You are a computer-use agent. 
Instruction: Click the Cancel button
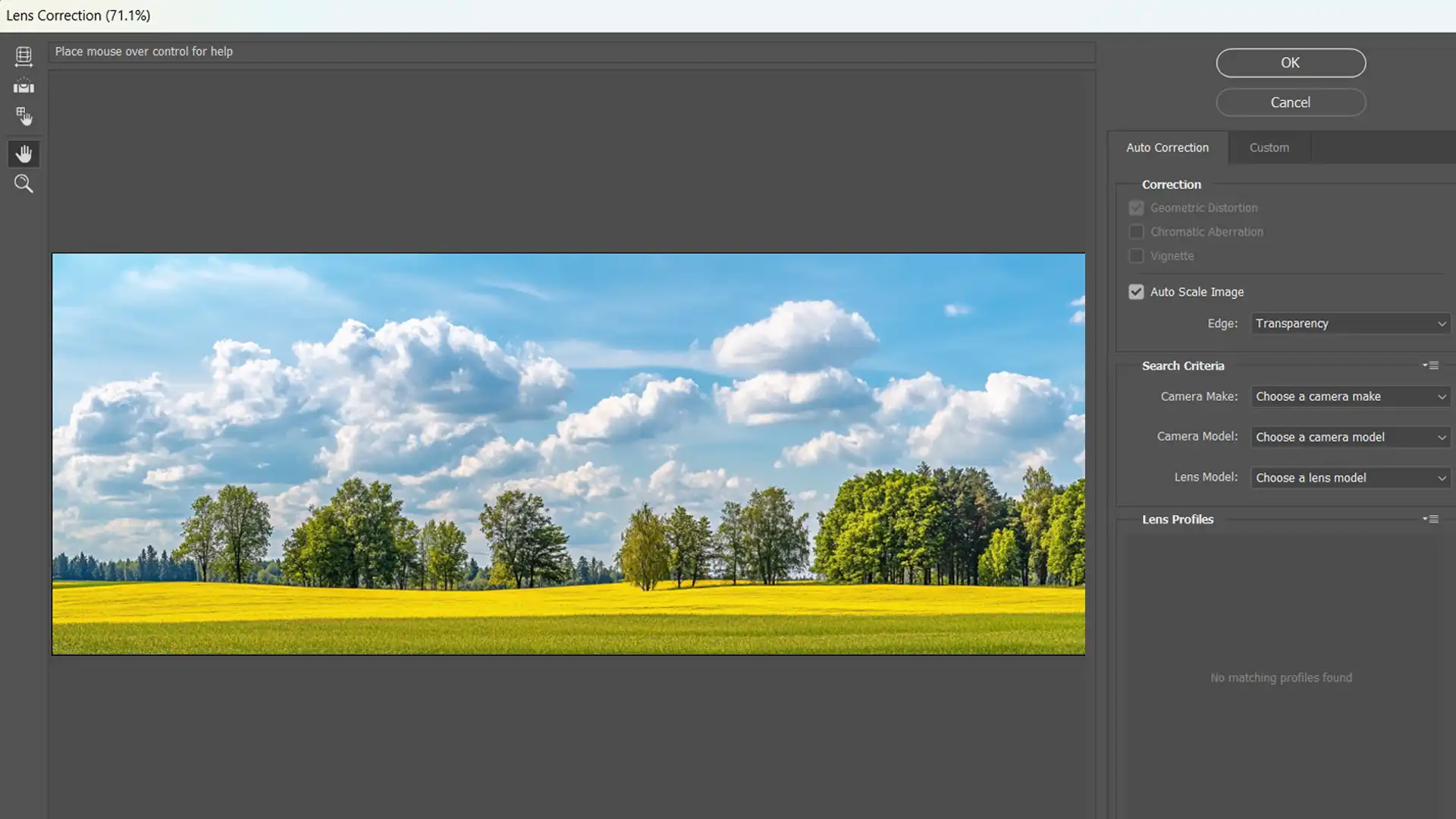coord(1291,101)
